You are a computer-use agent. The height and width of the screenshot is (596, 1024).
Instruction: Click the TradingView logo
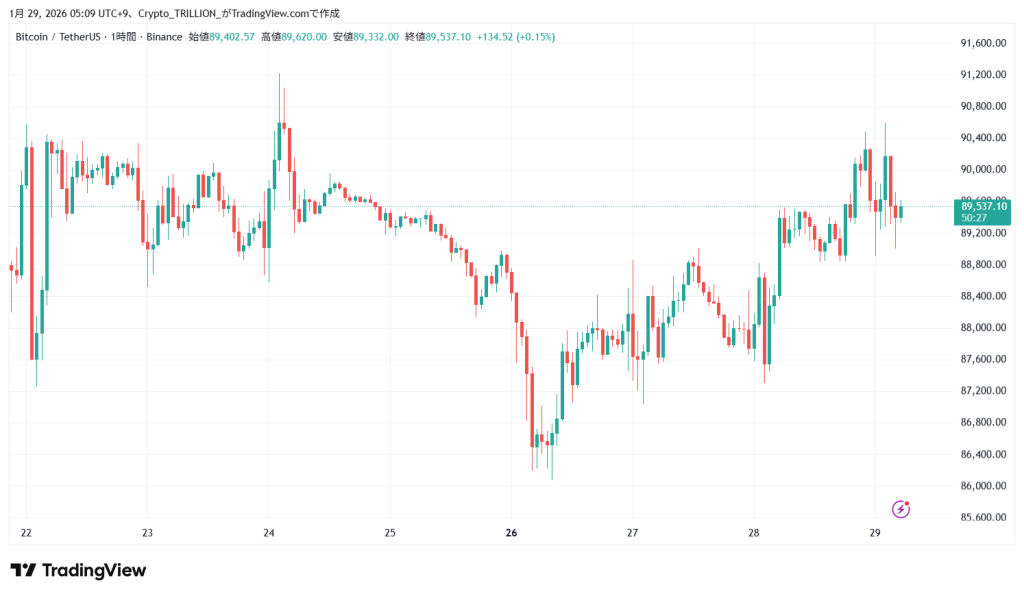tap(78, 570)
